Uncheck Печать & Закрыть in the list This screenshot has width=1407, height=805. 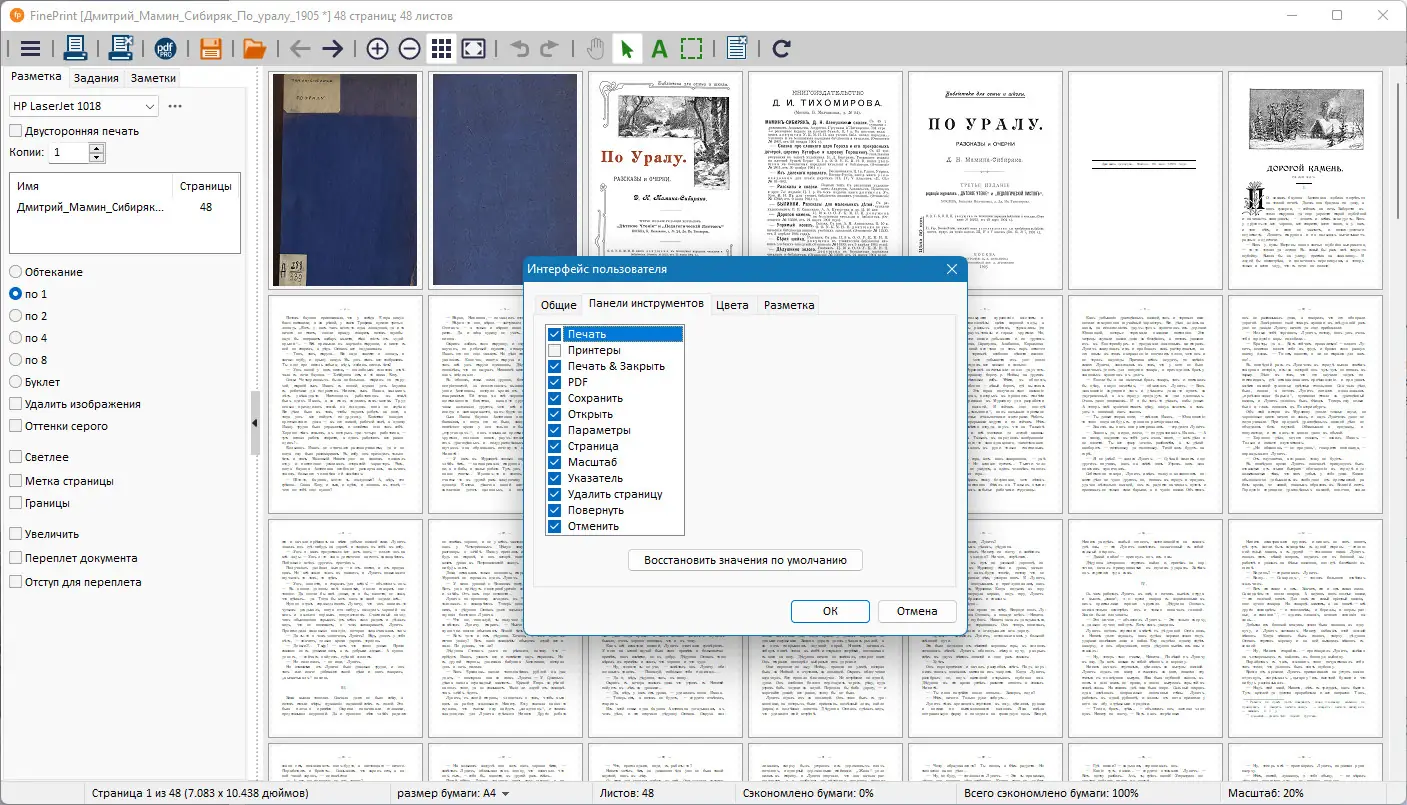[x=555, y=366]
